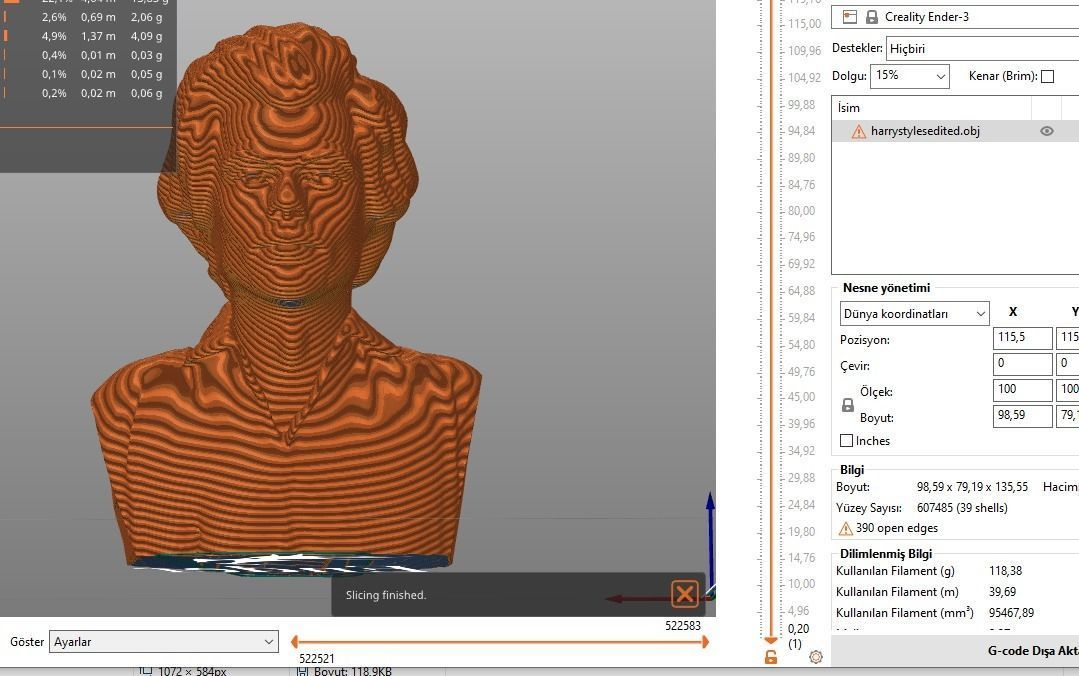1079x676 pixels.
Task: Click the 0,1% legend row
Action: tap(83, 74)
